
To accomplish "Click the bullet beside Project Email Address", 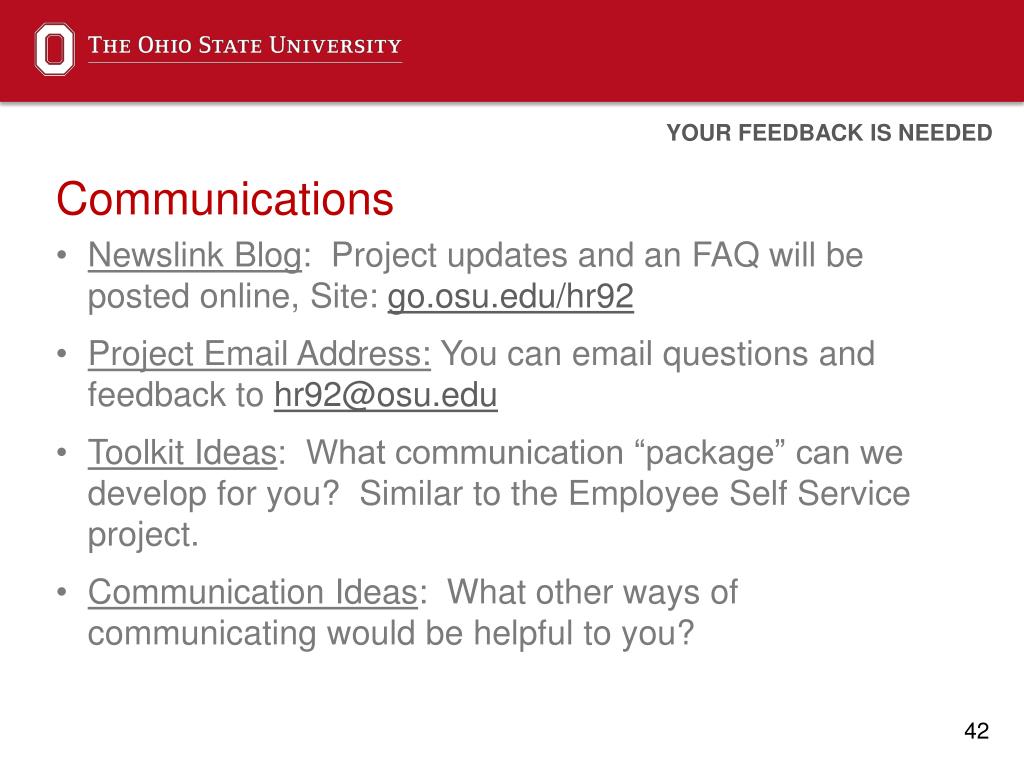I will (62, 354).
